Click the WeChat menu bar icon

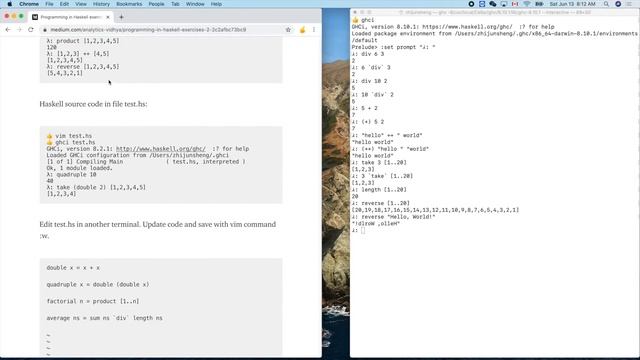(493, 4)
